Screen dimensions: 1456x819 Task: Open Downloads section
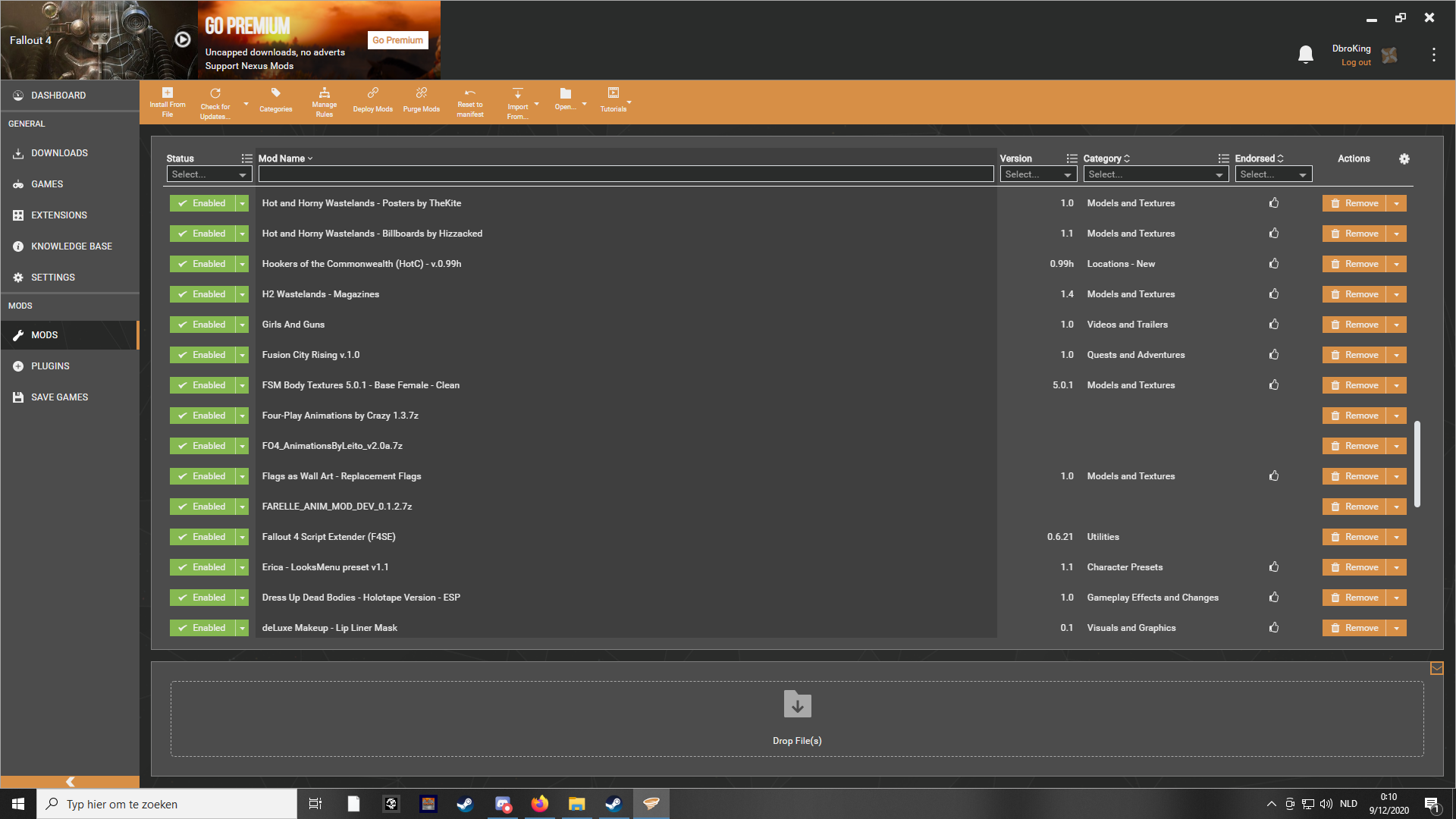70,153
